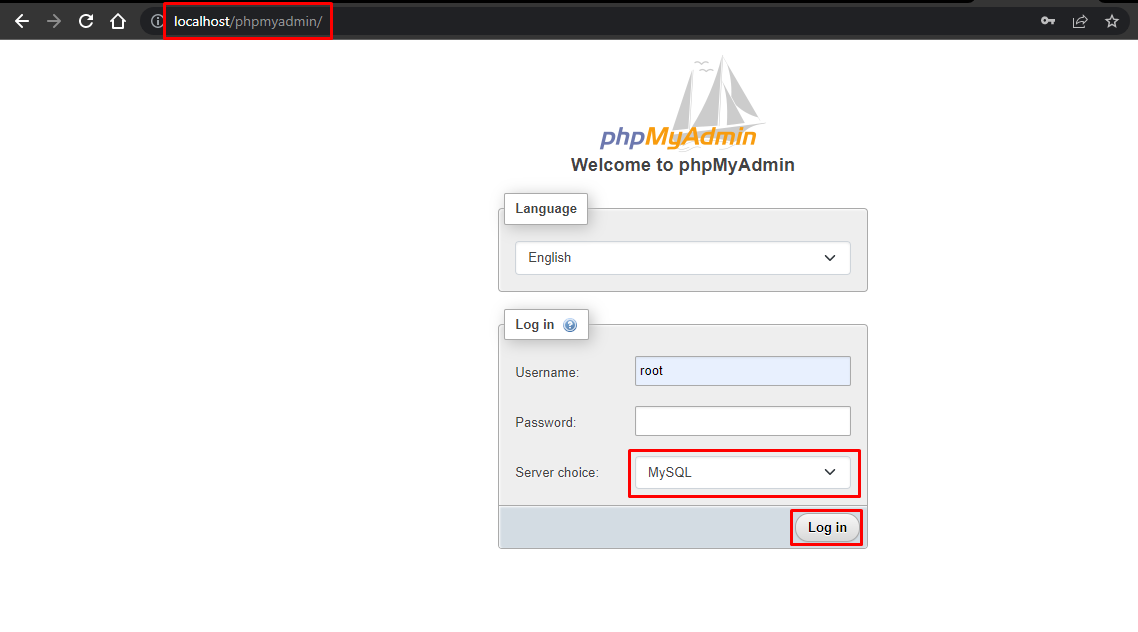Viewport: 1138px width, 632px height.
Task: Bookmark this page with star icon
Action: pos(1112,21)
